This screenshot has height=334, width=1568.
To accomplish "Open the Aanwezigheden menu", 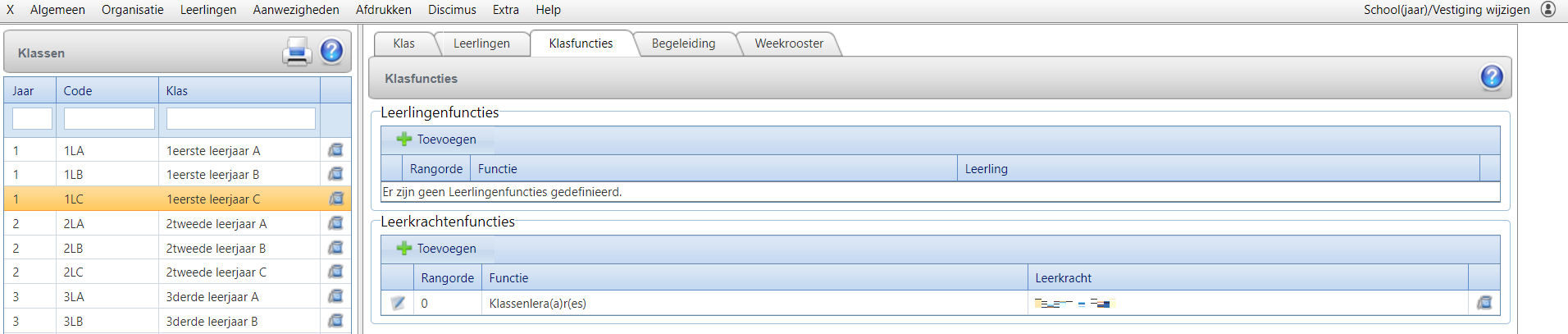I will (x=296, y=10).
